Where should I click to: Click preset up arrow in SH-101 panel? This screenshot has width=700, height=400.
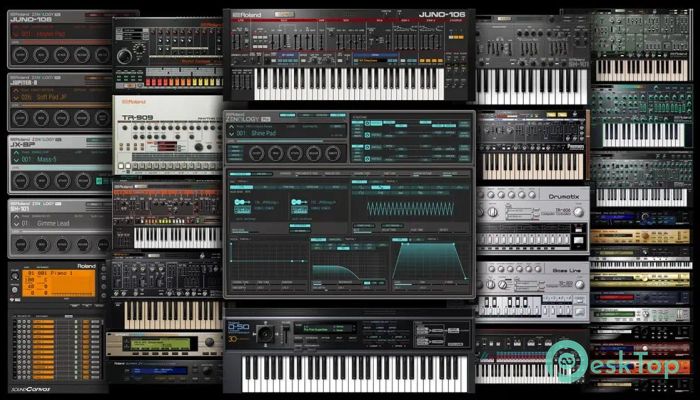coord(16,217)
